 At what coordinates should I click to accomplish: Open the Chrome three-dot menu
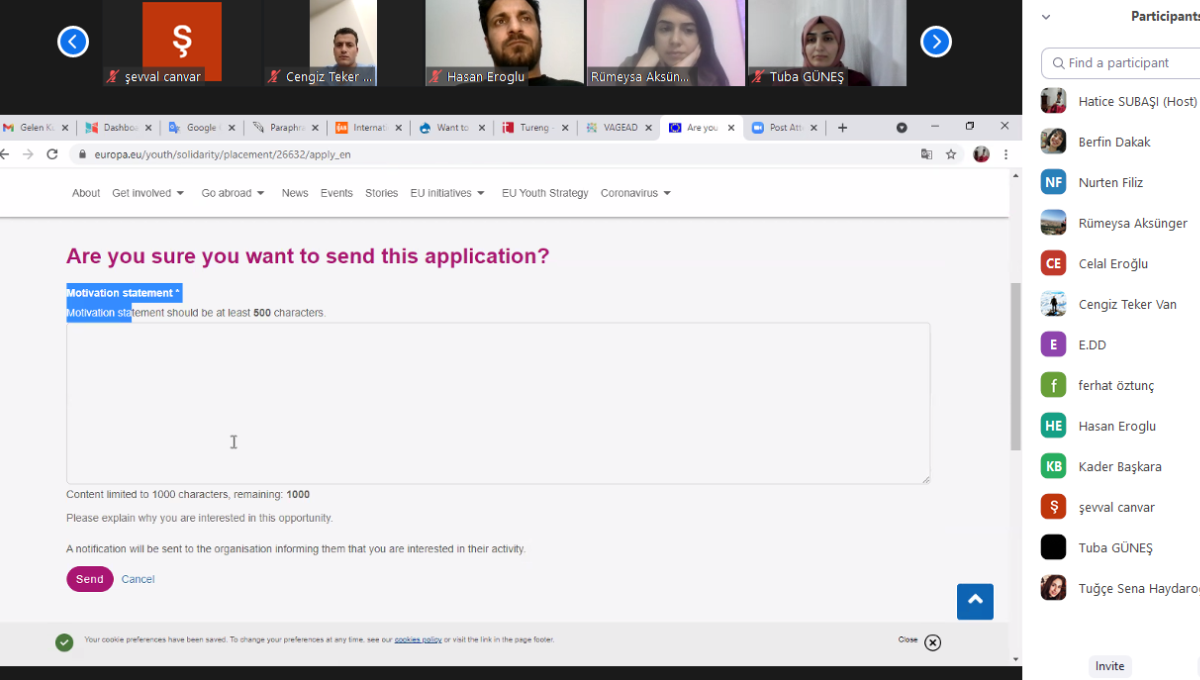pos(1005,155)
